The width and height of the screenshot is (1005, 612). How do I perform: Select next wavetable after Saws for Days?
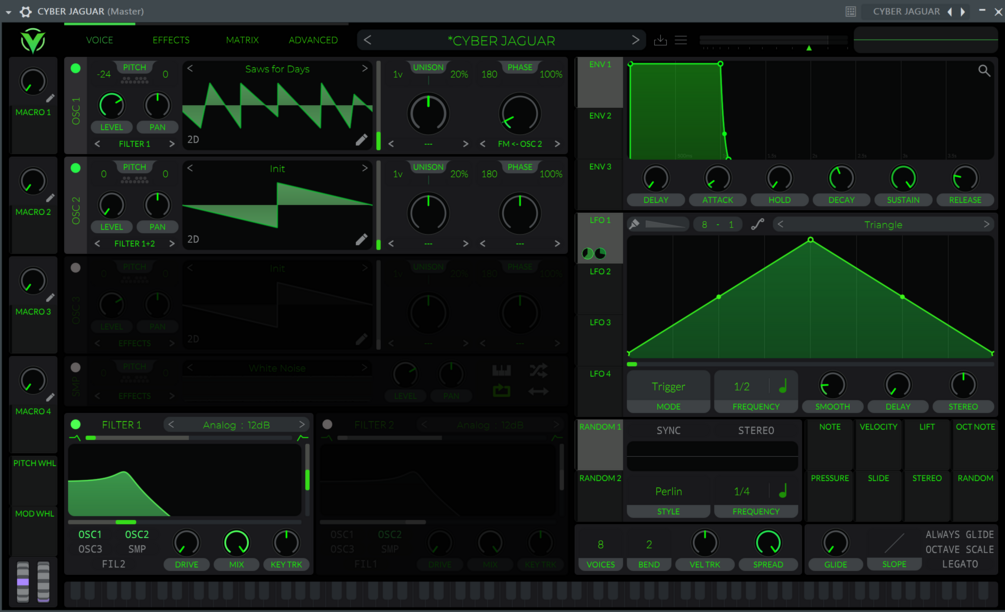point(364,68)
